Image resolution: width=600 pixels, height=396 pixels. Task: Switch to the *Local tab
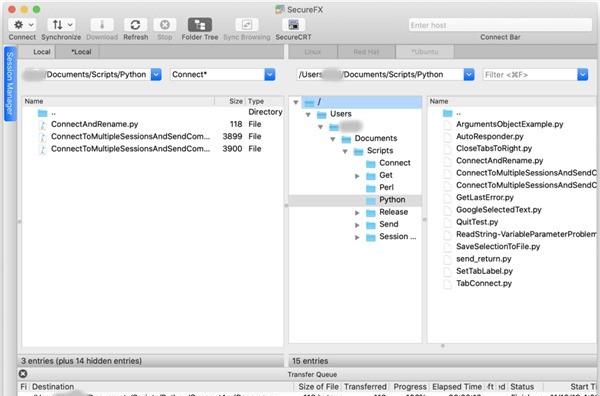click(x=81, y=52)
